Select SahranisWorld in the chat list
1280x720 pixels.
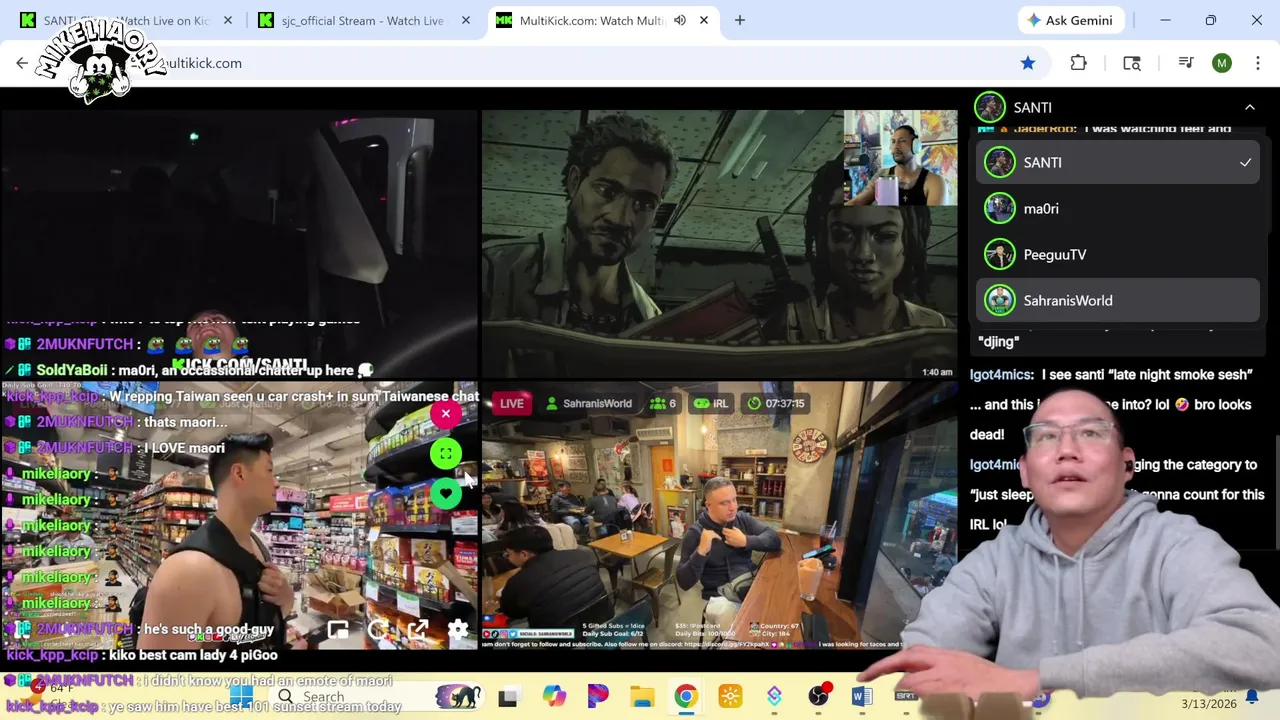pyautogui.click(x=1118, y=300)
